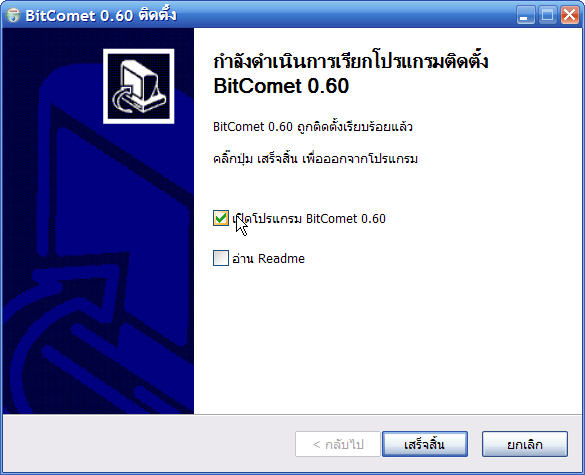585x475 pixels.
Task: Click the BitComet 0.60 ติดตั้ง title bar text
Action: click(x=101, y=15)
